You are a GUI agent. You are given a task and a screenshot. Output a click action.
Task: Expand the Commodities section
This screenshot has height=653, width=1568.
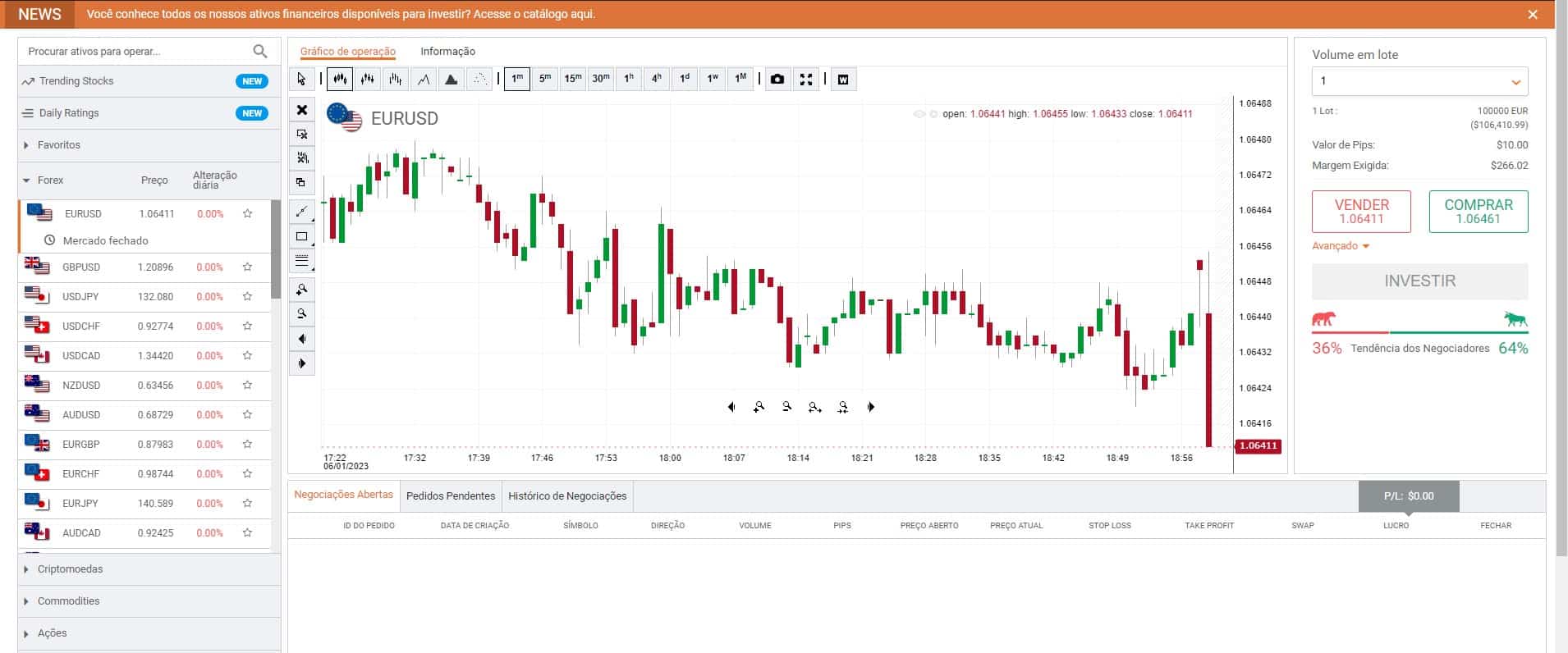pyautogui.click(x=149, y=601)
